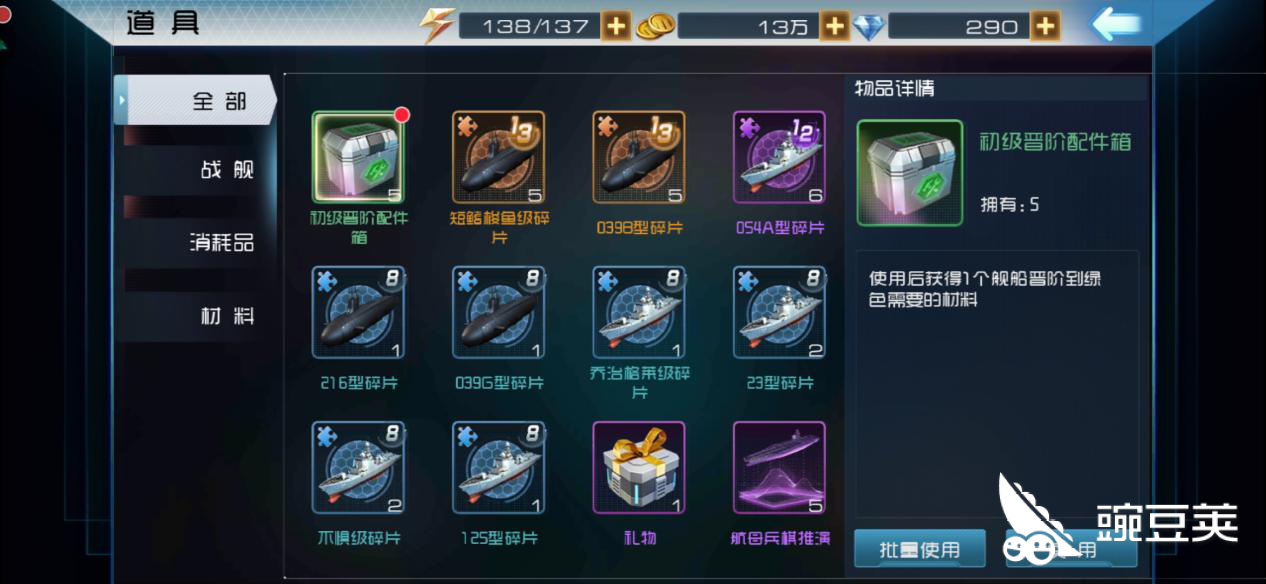The width and height of the screenshot is (1266, 584).
Task: Select the 初级晋阶配件箱 item icon
Action: [358, 158]
